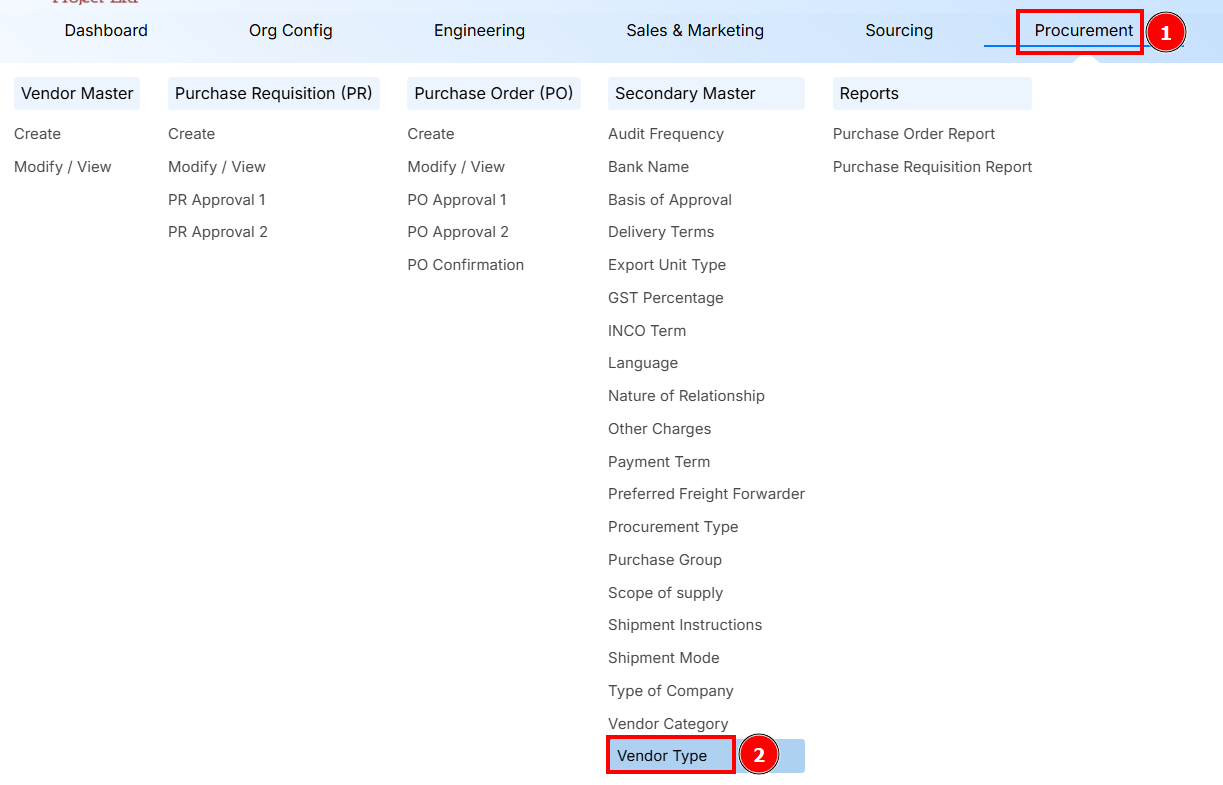Open the highlighted Procurement tab
1223x785 pixels.
coord(1079,31)
